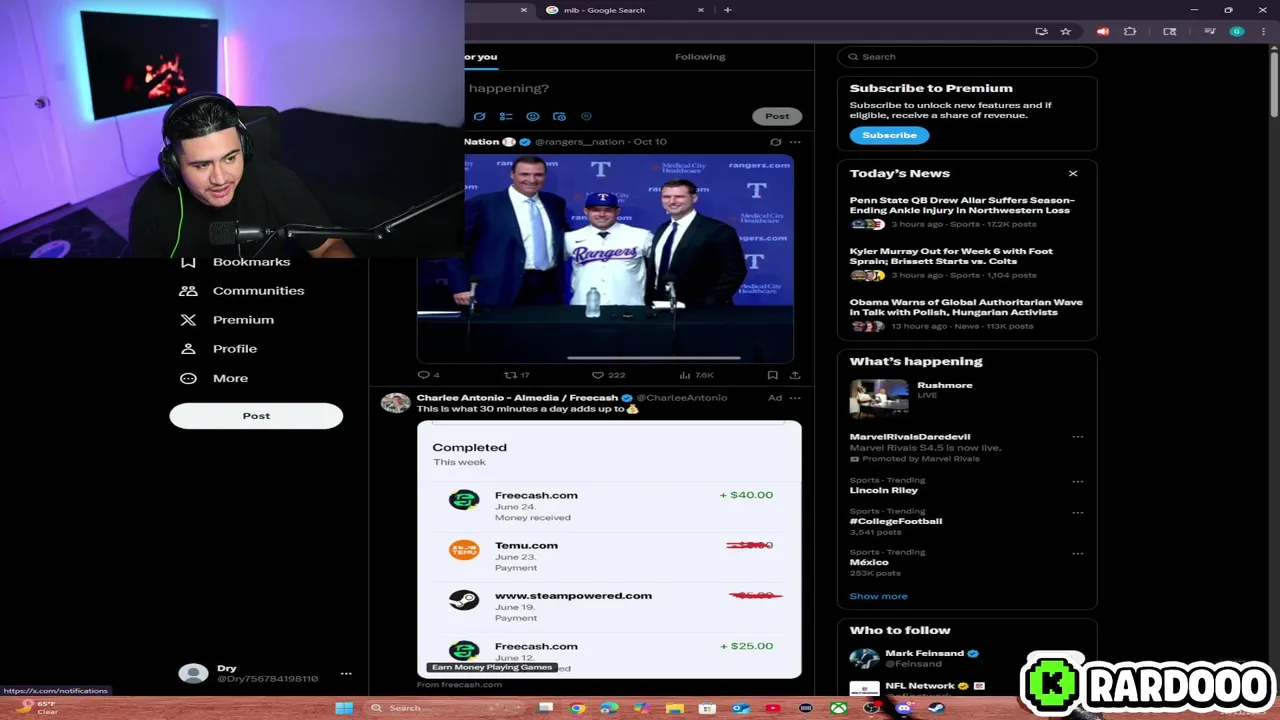
Task: Open Discord from the taskbar
Action: tap(904, 708)
